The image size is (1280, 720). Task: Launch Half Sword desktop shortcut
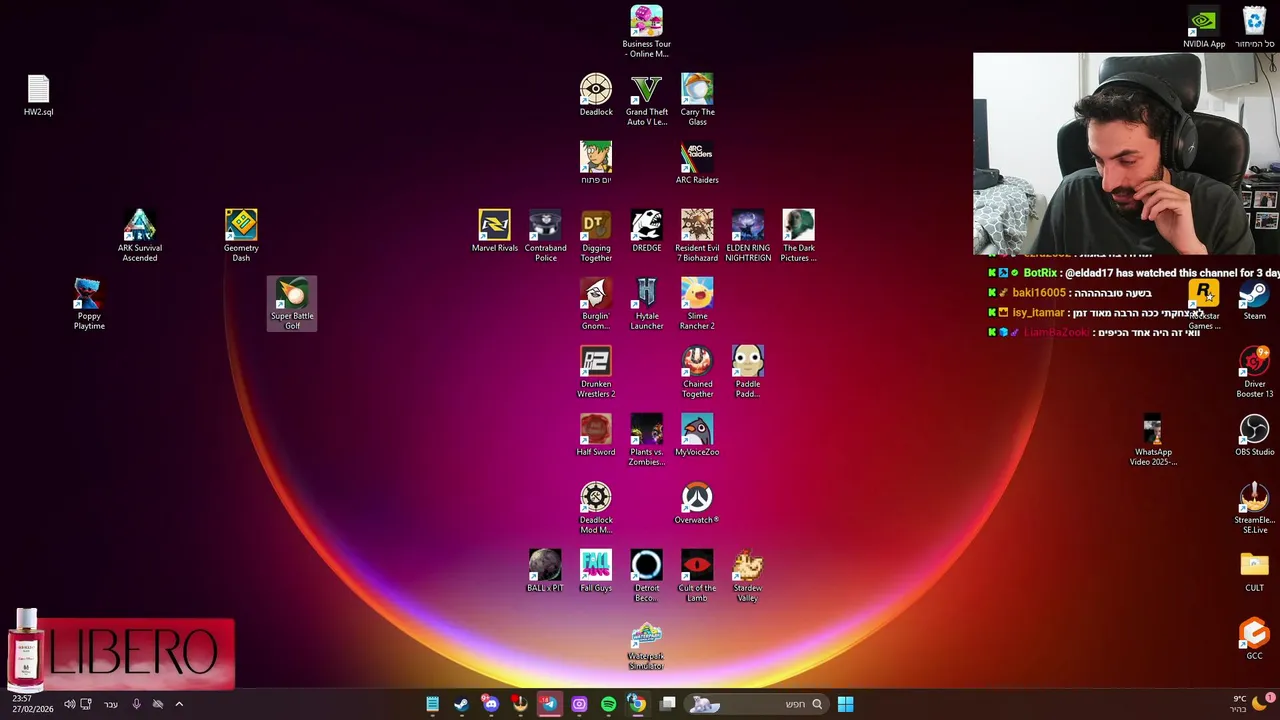pos(596,435)
